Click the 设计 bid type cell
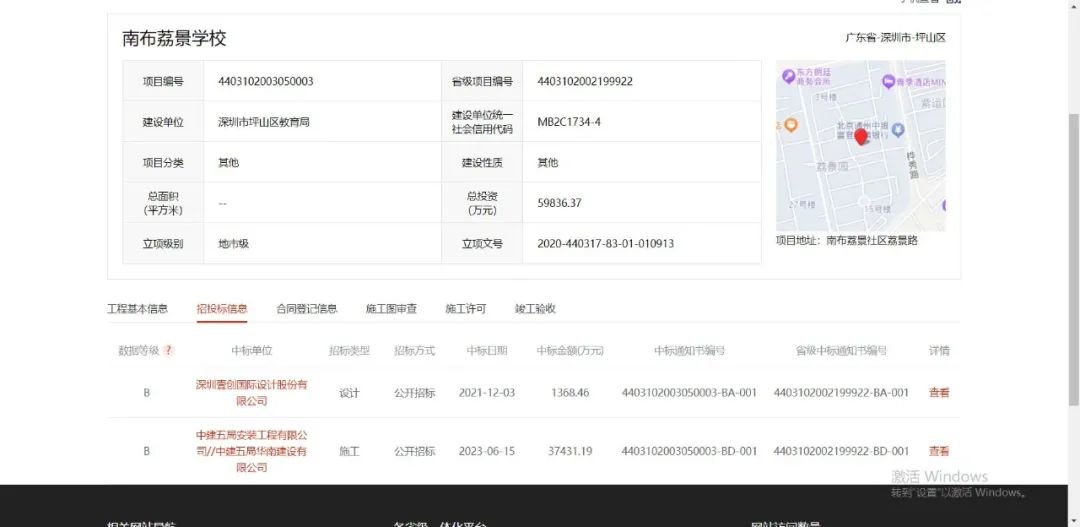Image resolution: width=1080 pixels, height=527 pixels. tap(349, 393)
